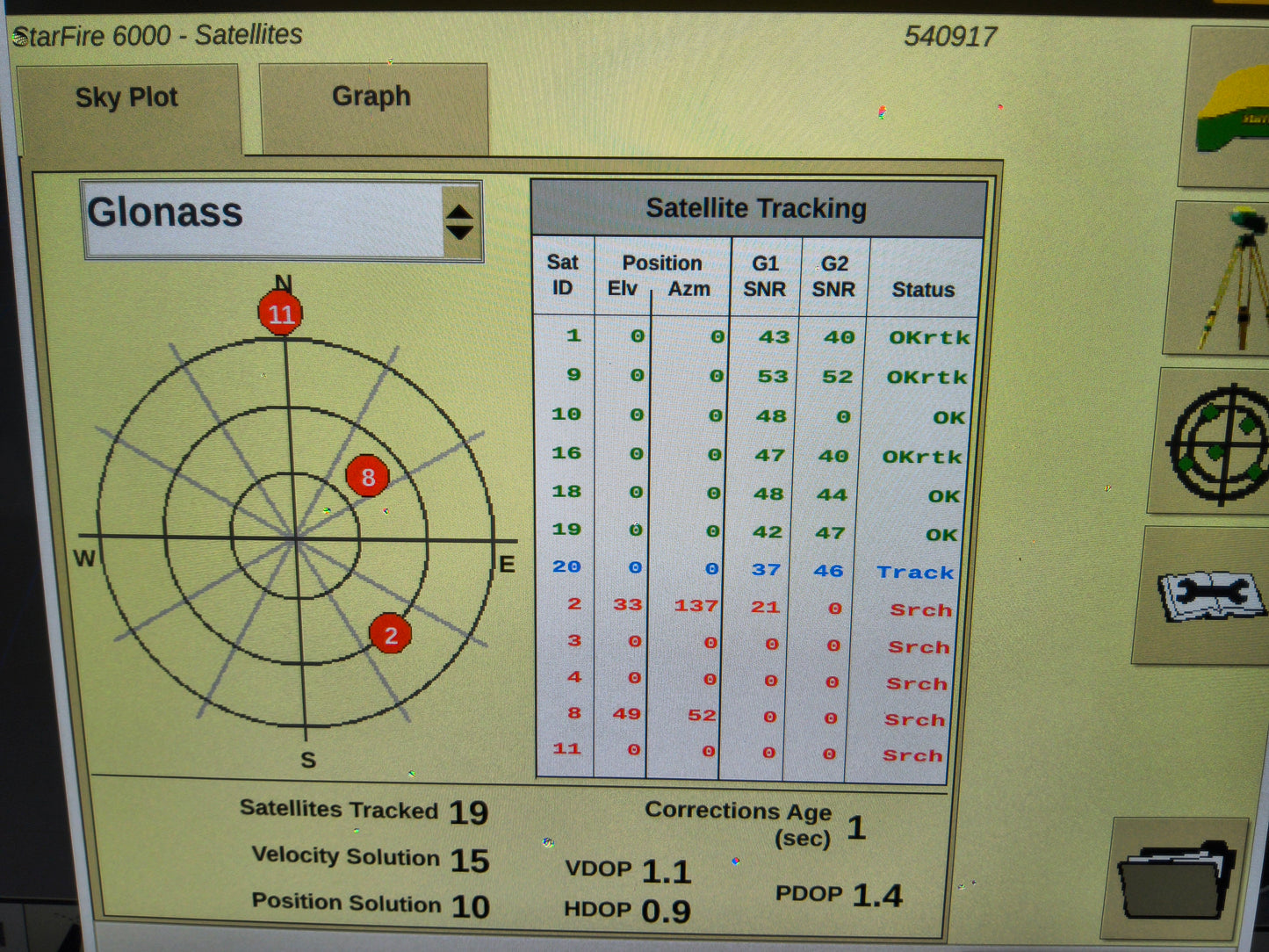This screenshot has width=1269, height=952.
Task: Click the up/down arrows on Glonass selector
Action: 460,222
